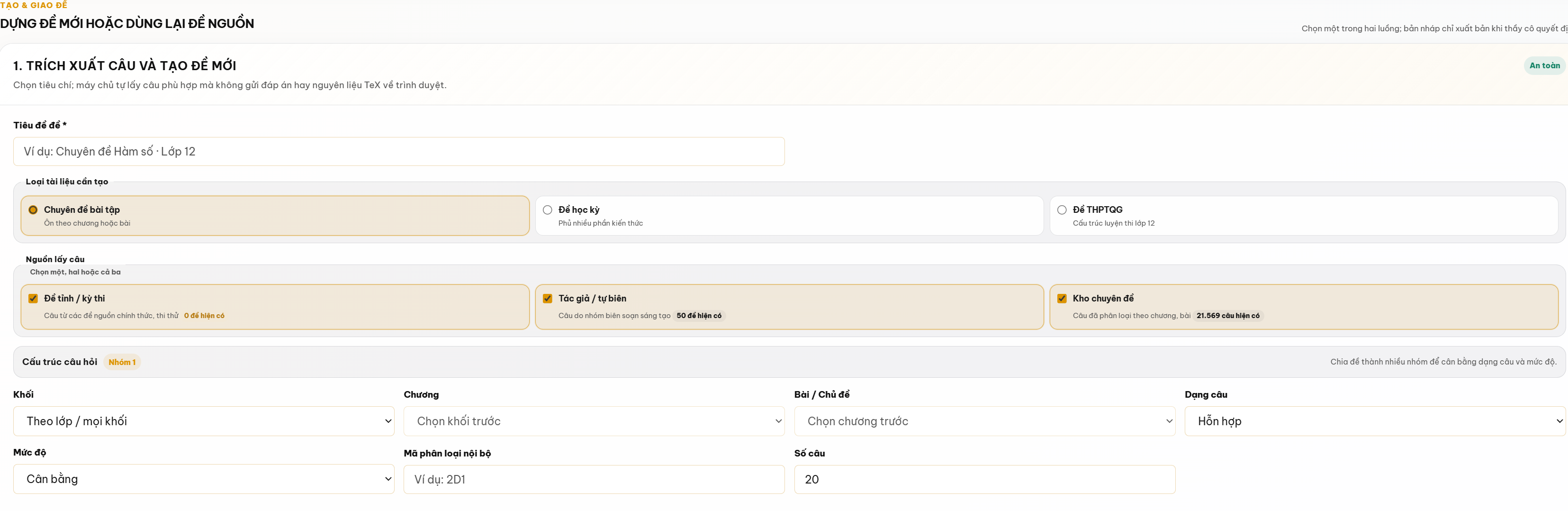Click the Loại tài liệu cần tạo legend
1568x511 pixels.
click(67, 182)
